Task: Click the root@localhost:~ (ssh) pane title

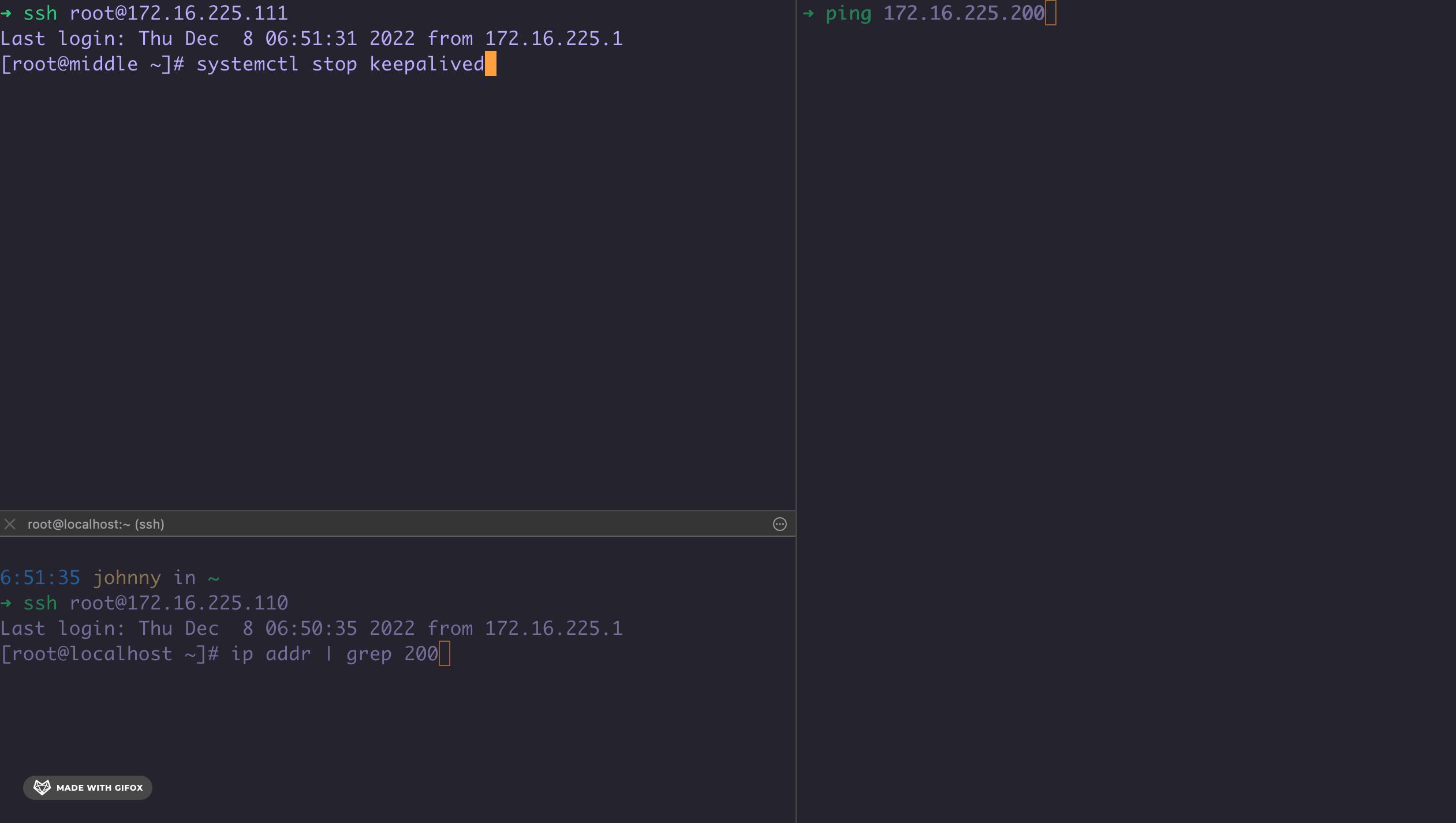Action: (96, 524)
